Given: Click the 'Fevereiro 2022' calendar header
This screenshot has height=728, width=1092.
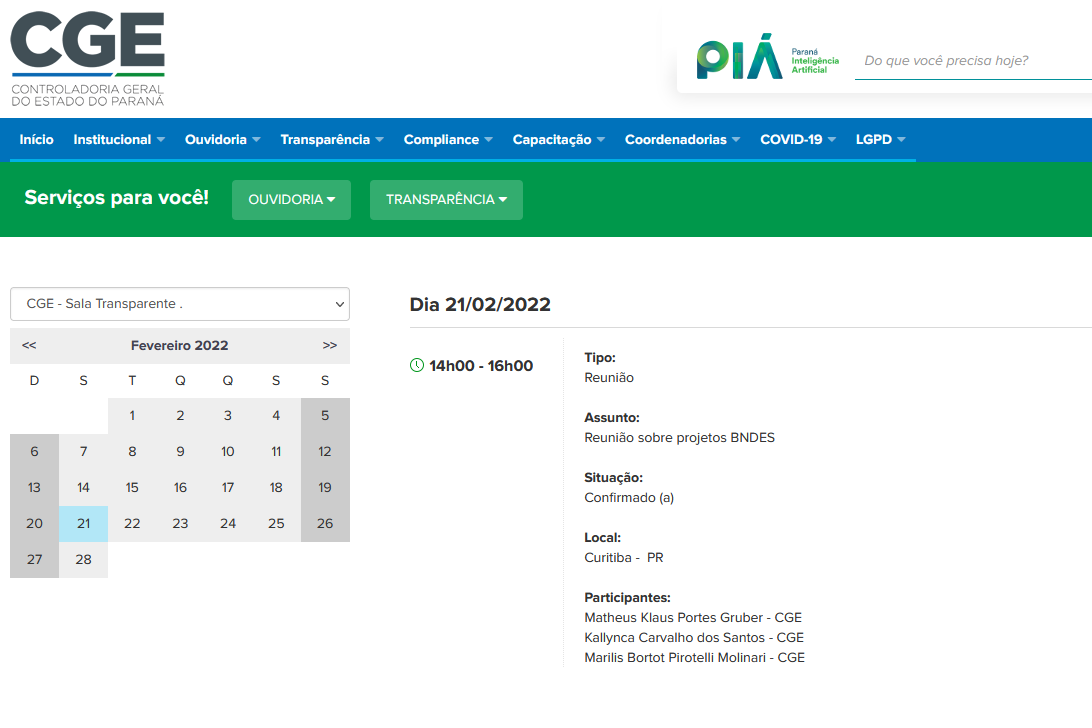Looking at the screenshot, I should (x=180, y=346).
